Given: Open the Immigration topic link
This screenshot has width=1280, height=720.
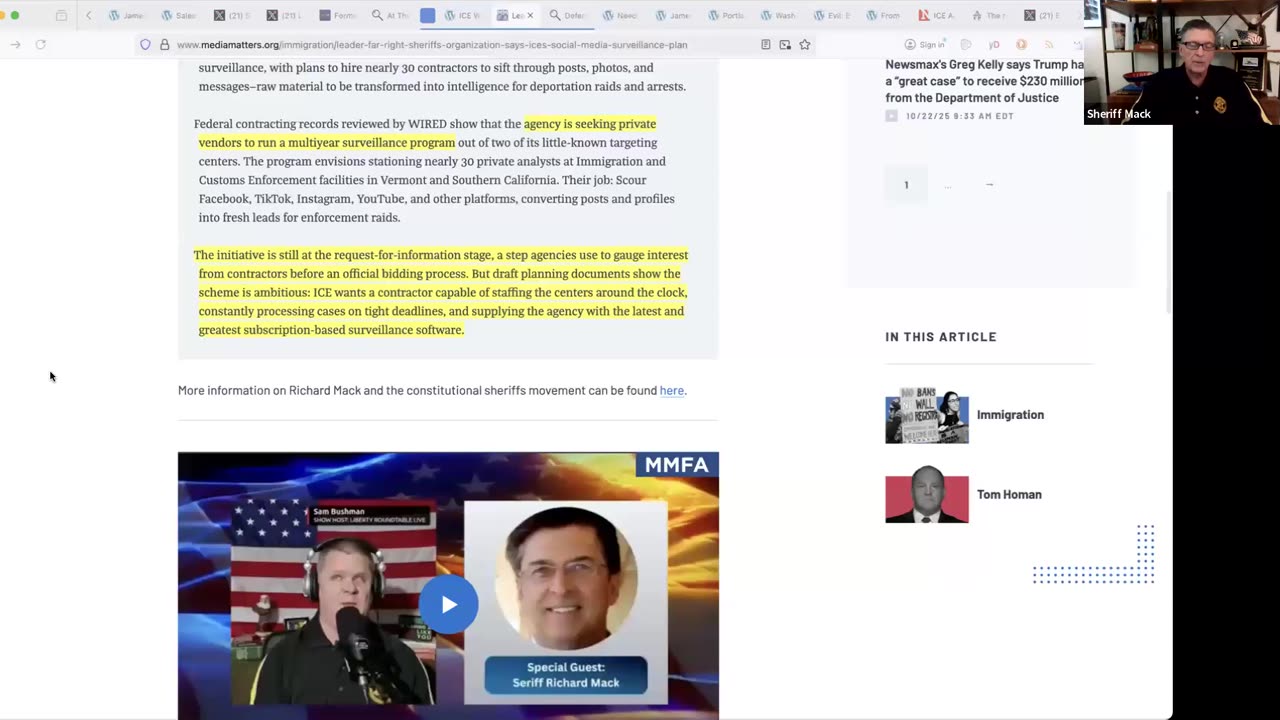Looking at the screenshot, I should tap(1010, 415).
